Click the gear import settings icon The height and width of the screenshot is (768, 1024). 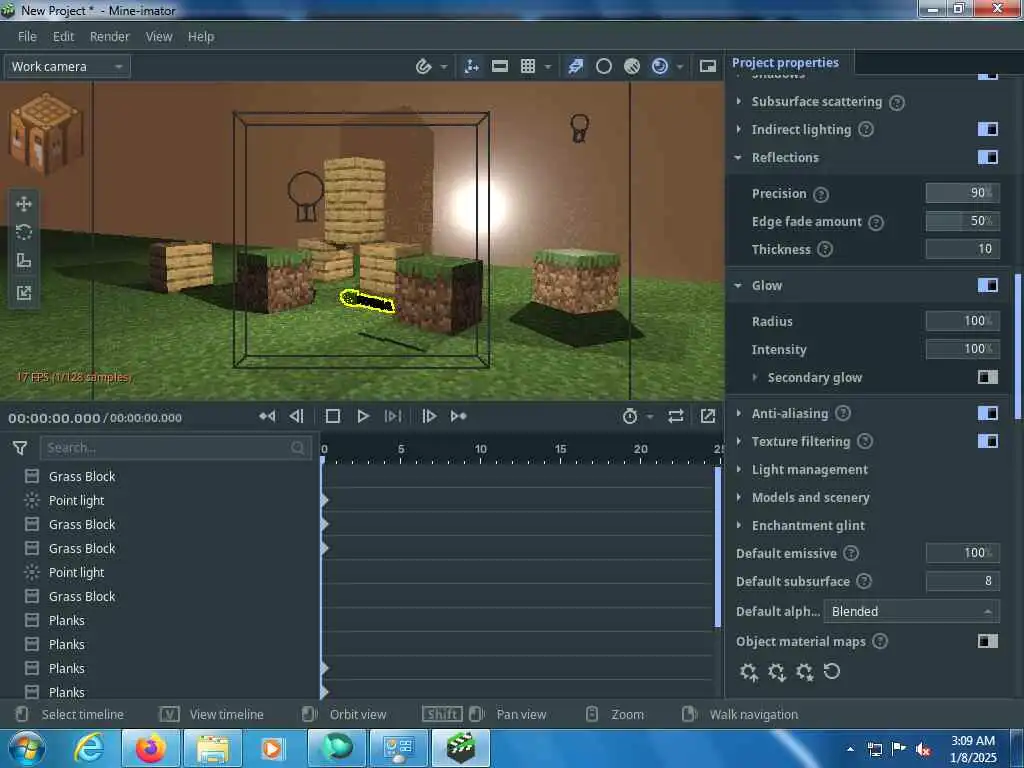(749, 672)
